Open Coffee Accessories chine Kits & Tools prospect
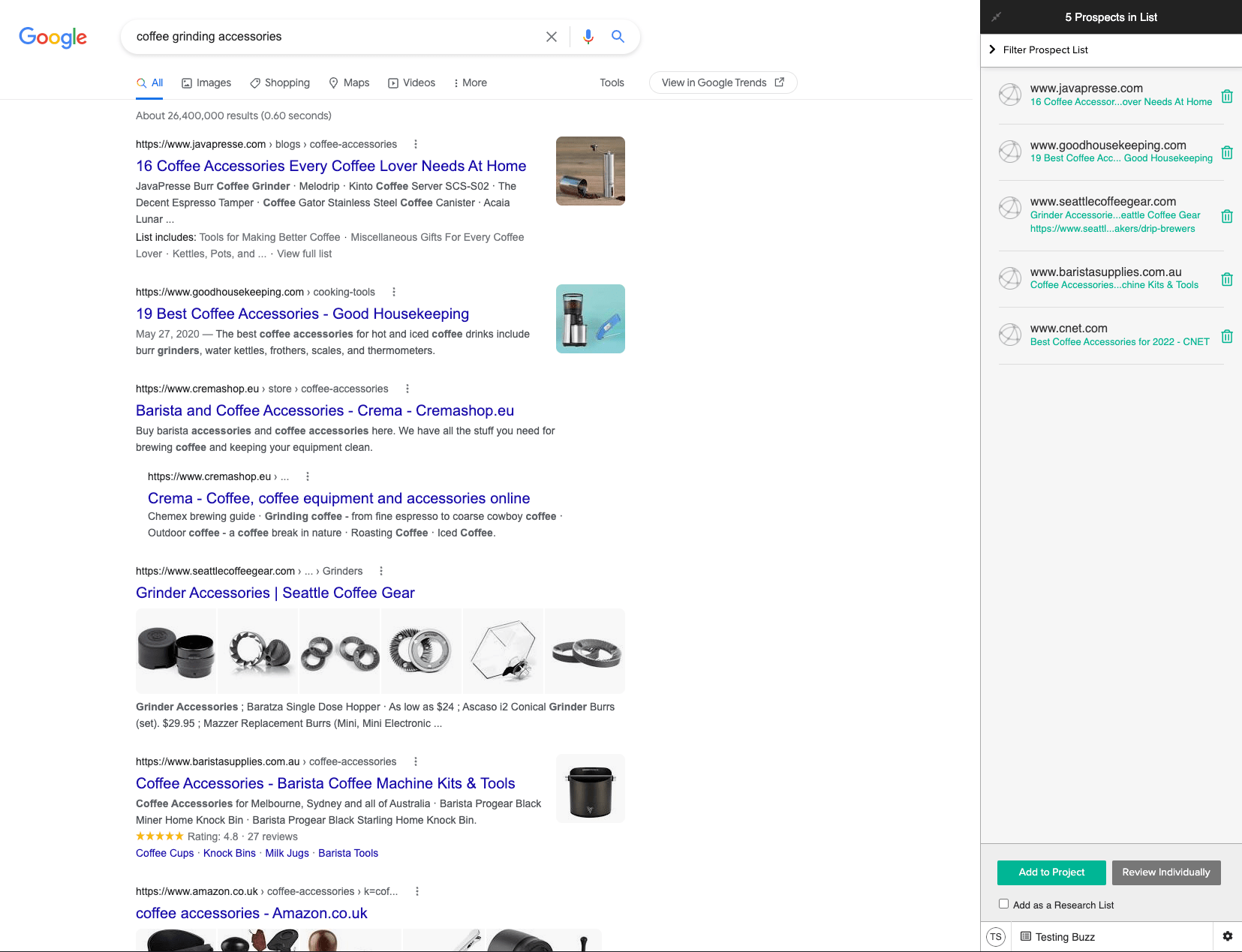This screenshot has height=952, width=1242. coord(1114,285)
